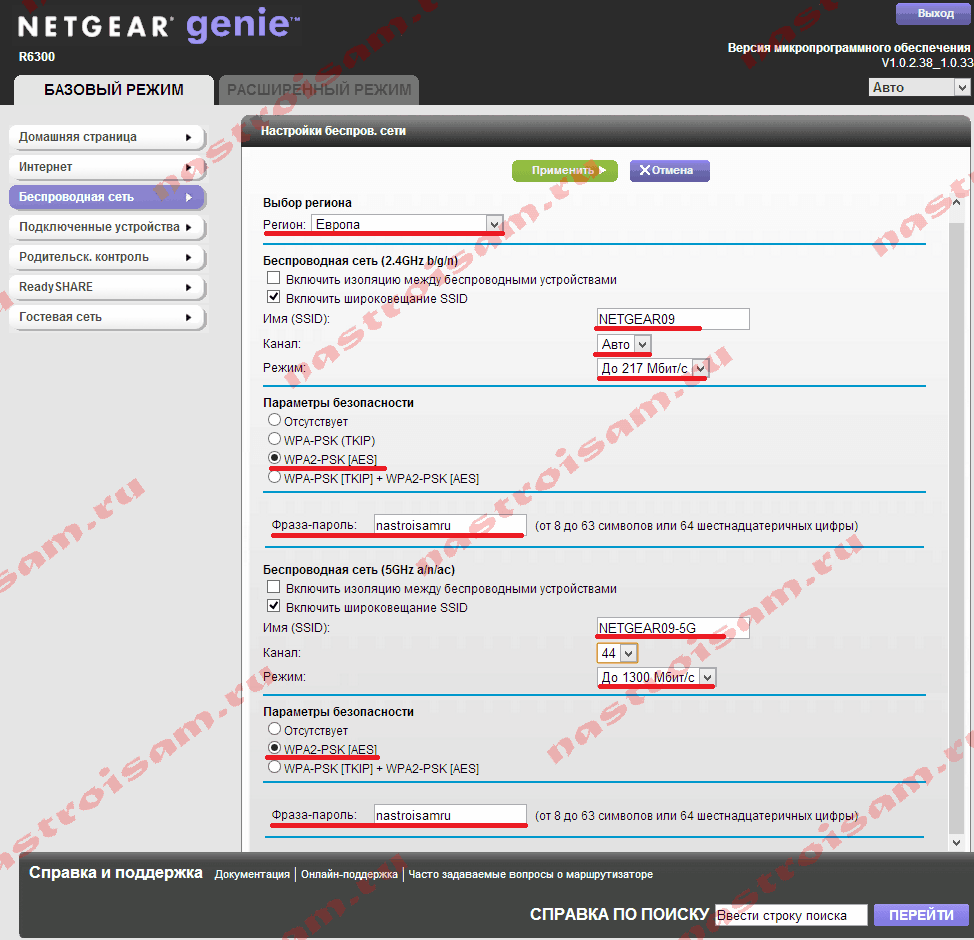Open Беспроводная сеть menu item
The height and width of the screenshot is (940, 974).
[107, 197]
